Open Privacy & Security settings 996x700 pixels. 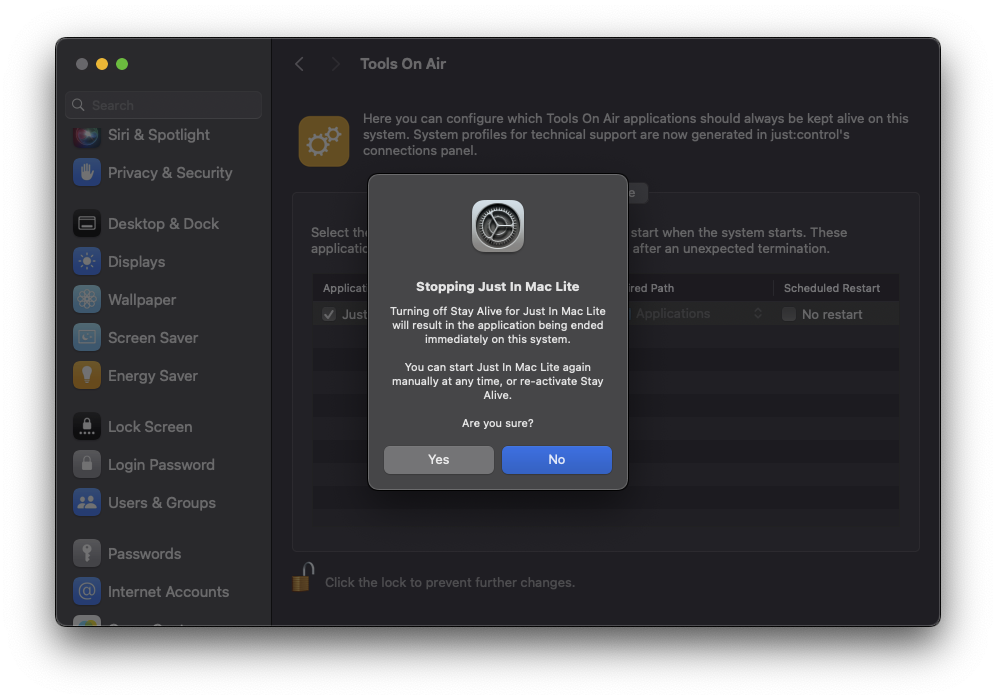[170, 173]
